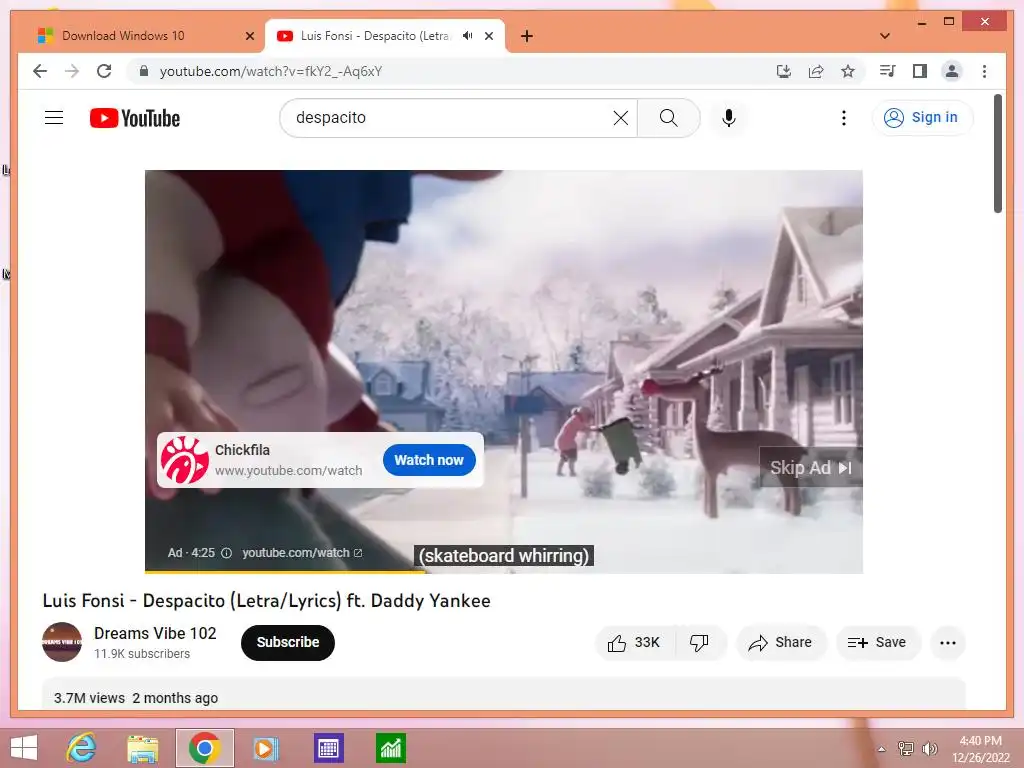1024x768 pixels.
Task: Close the Despacito YouTube tab
Action: click(x=488, y=36)
